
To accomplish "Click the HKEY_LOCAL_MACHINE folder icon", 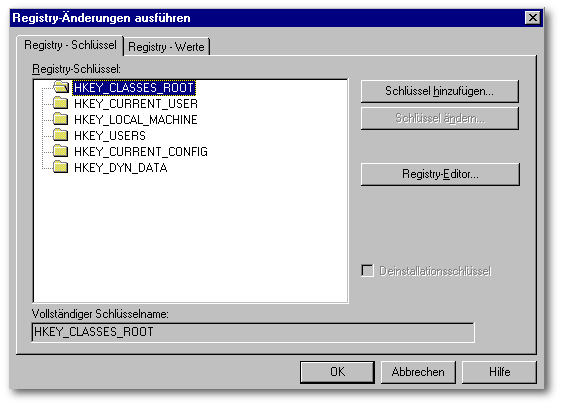I will point(61,119).
